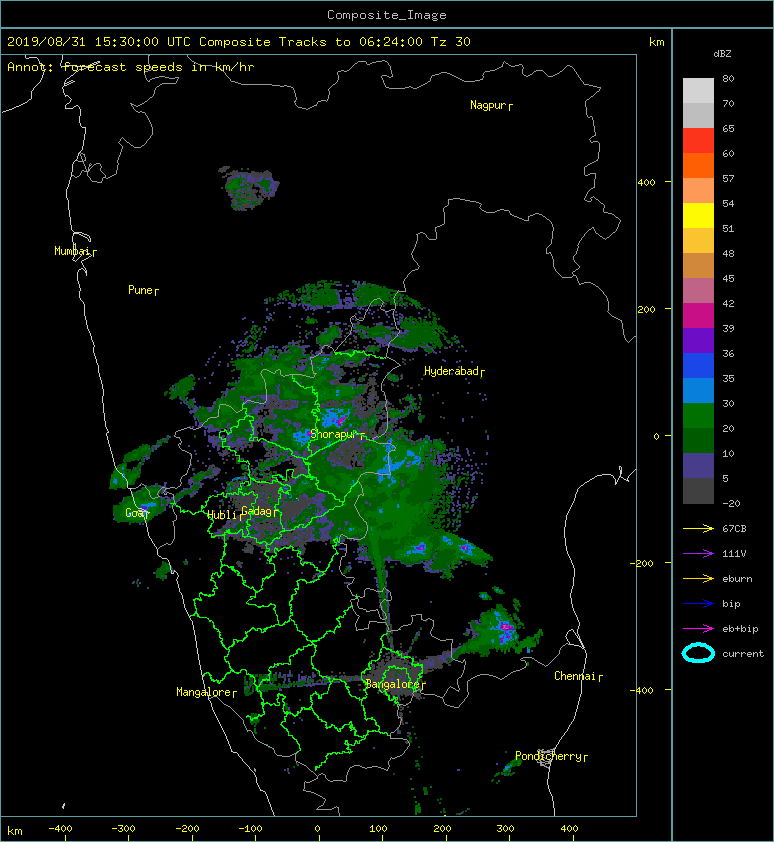The image size is (774, 842).
Task: Select the Chennai city label
Action: [x=578, y=676]
